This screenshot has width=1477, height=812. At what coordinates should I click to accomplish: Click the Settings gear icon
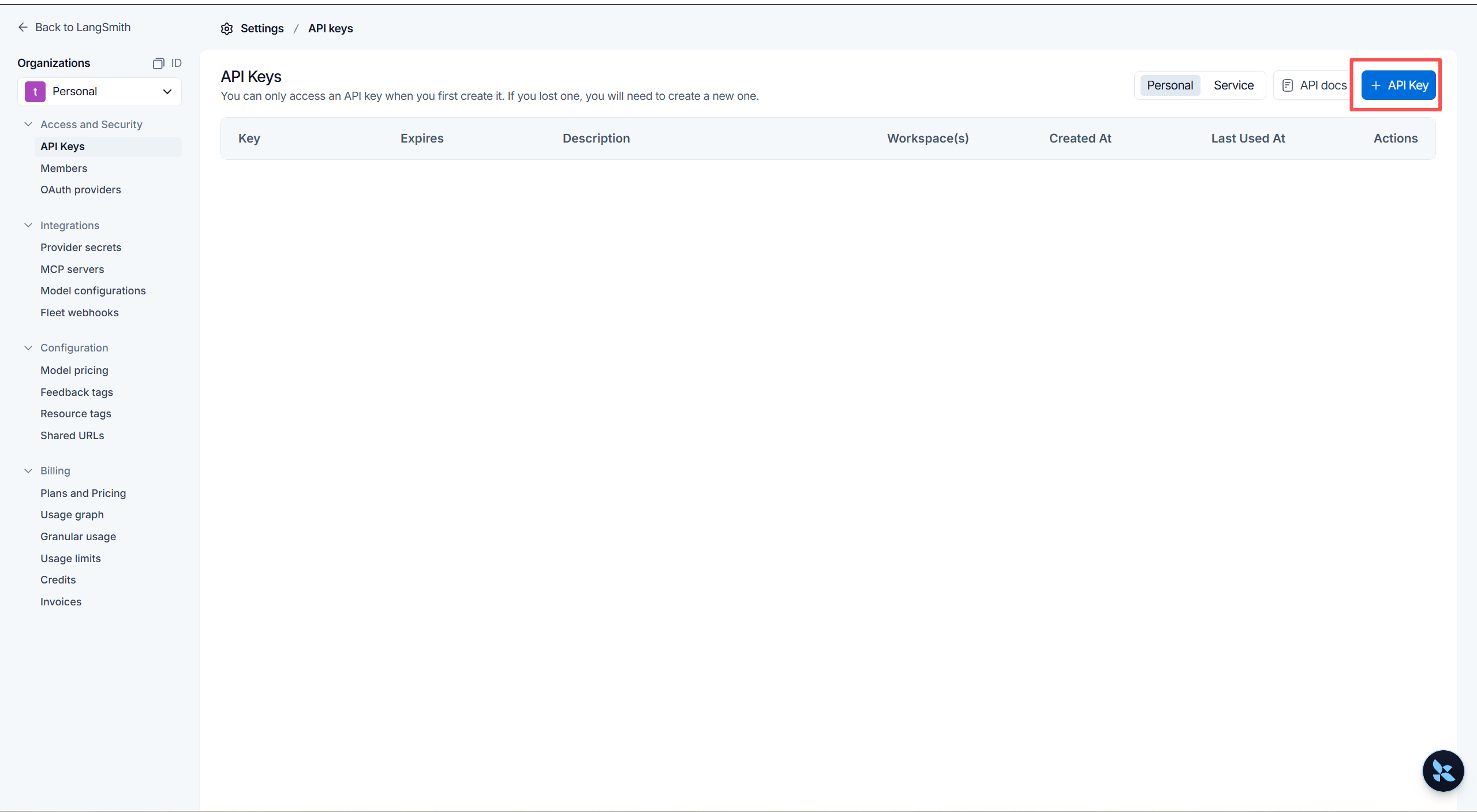(227, 29)
